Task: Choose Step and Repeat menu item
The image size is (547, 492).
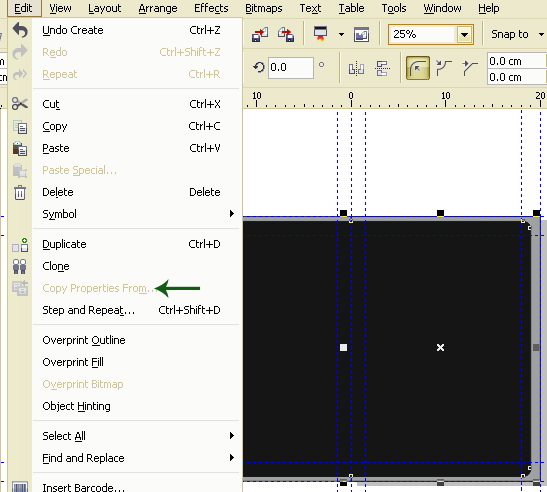Action: coord(136,310)
